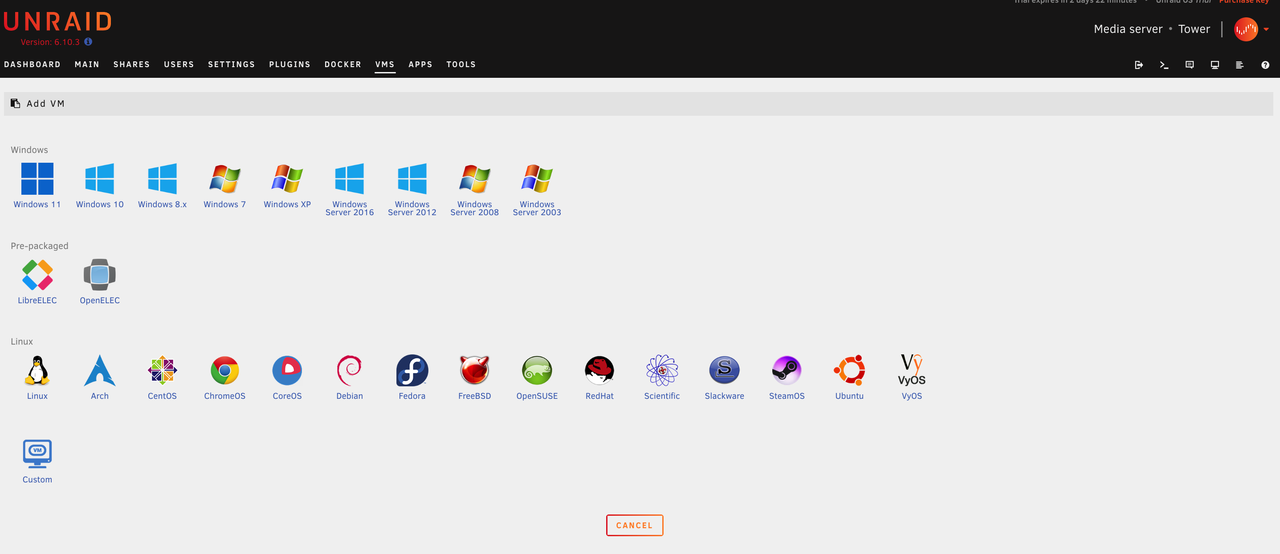Open the Apps menu item

pyautogui.click(x=421, y=65)
